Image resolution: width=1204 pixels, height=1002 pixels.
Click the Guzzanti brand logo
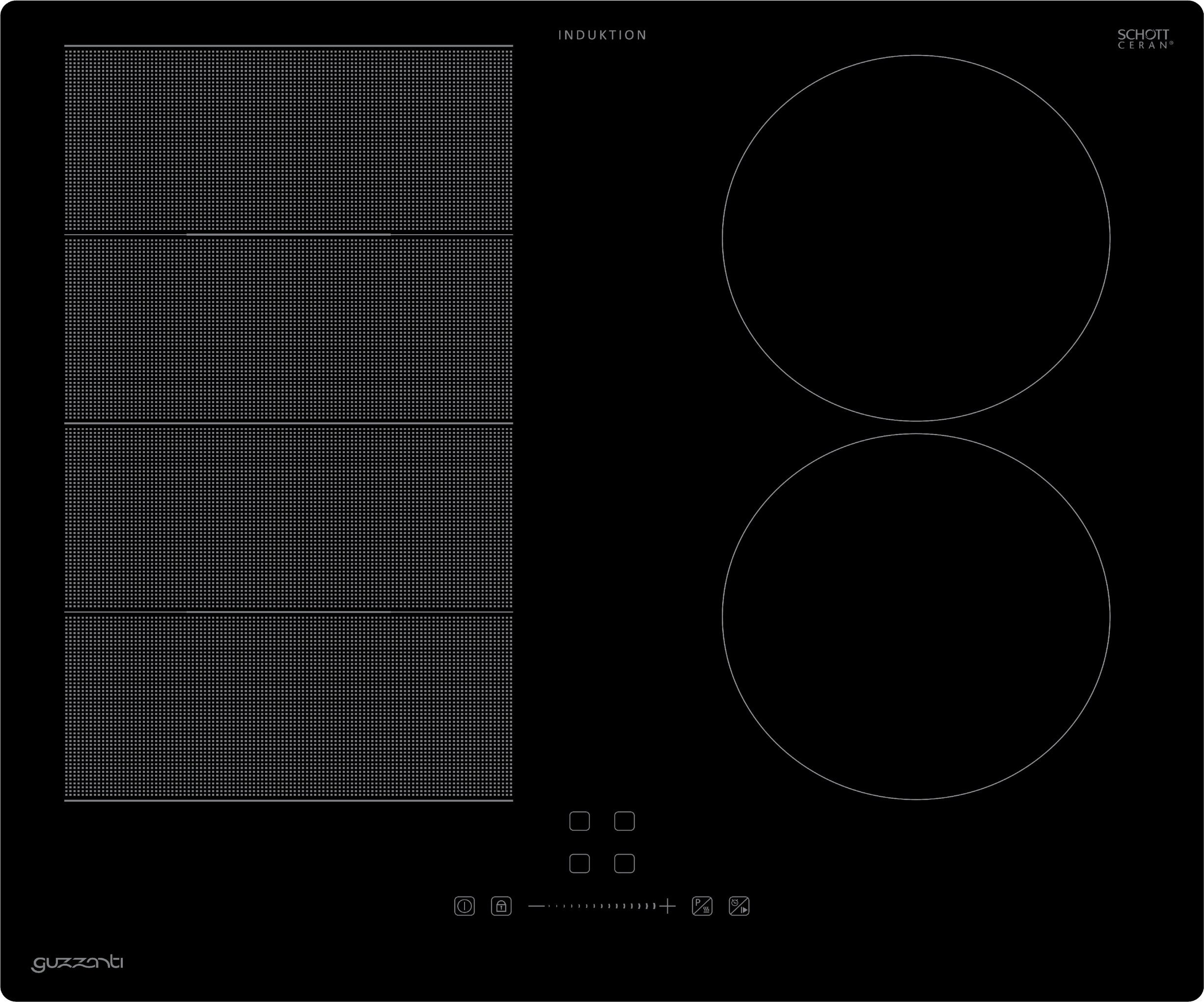78,963
